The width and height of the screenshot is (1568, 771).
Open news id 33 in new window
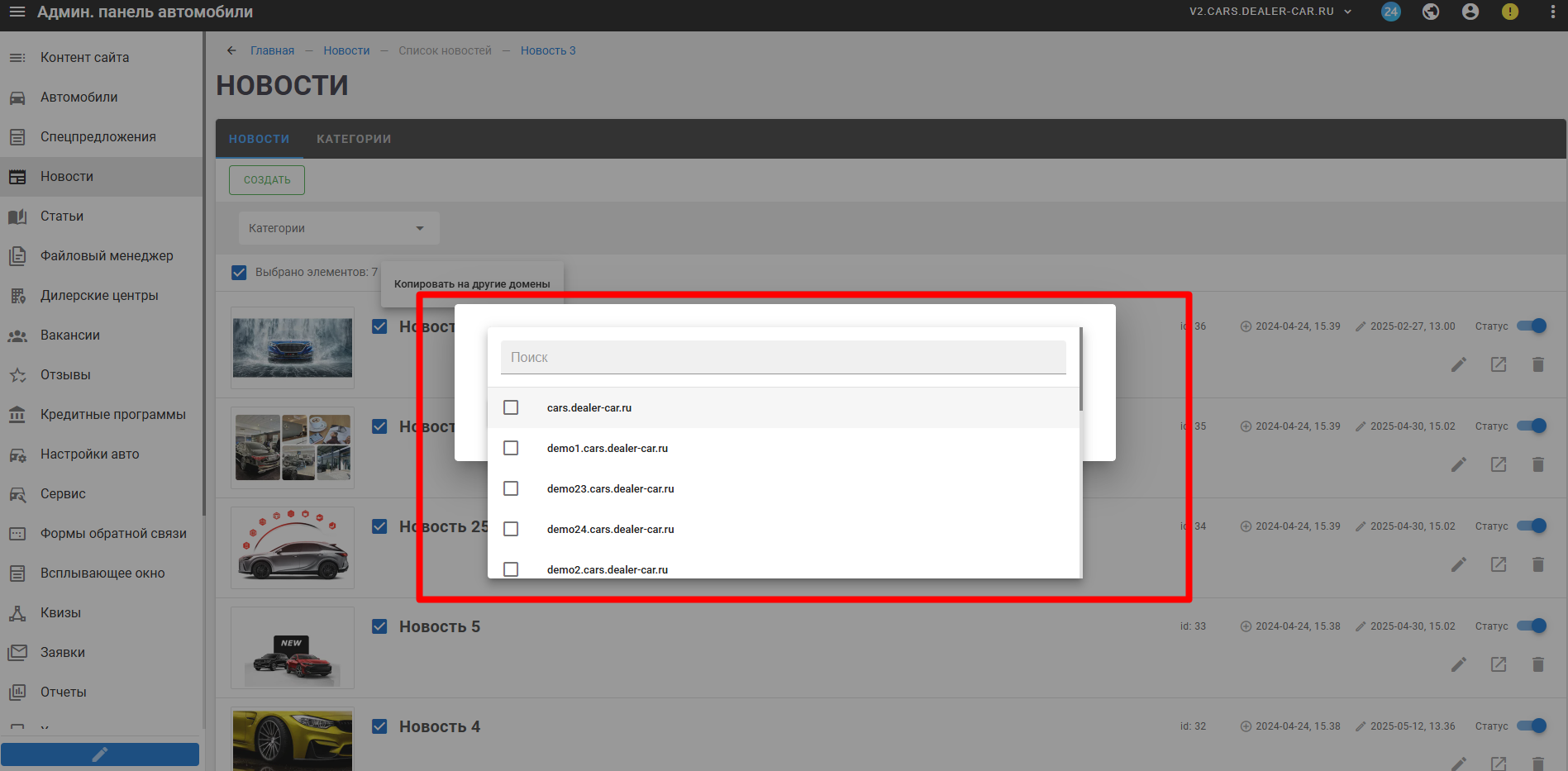(x=1498, y=664)
